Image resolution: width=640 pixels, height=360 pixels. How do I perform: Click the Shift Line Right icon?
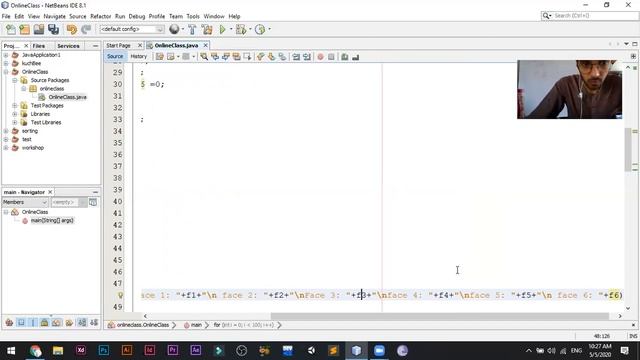click(307, 57)
